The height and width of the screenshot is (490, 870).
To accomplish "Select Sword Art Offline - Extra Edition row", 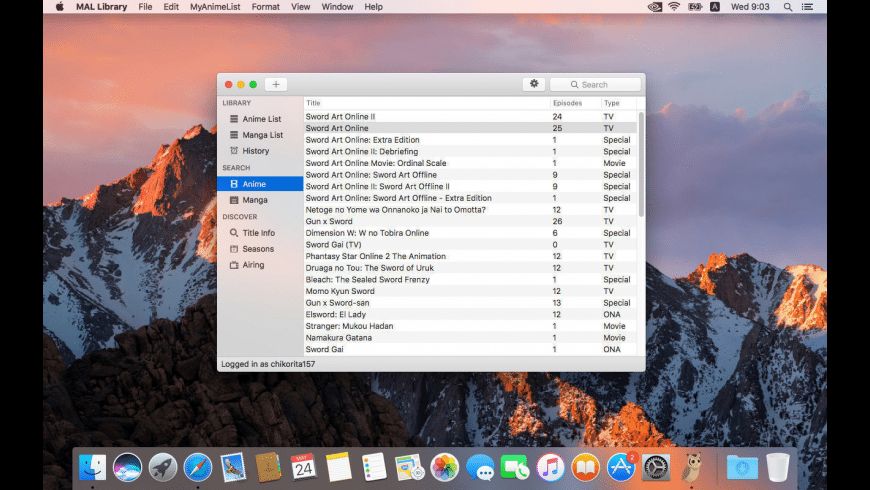I will (x=471, y=198).
